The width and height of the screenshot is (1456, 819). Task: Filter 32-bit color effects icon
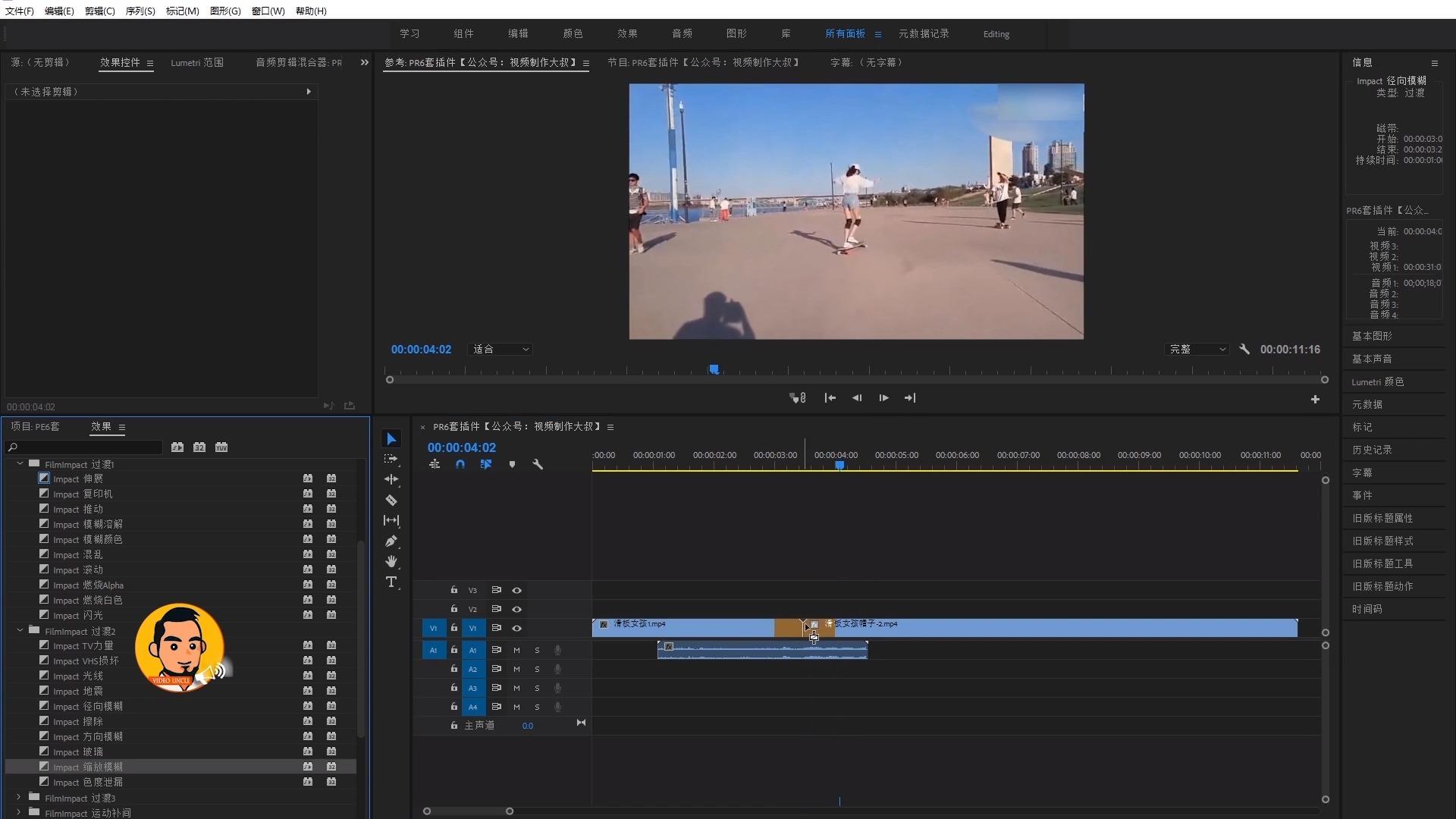point(199,447)
